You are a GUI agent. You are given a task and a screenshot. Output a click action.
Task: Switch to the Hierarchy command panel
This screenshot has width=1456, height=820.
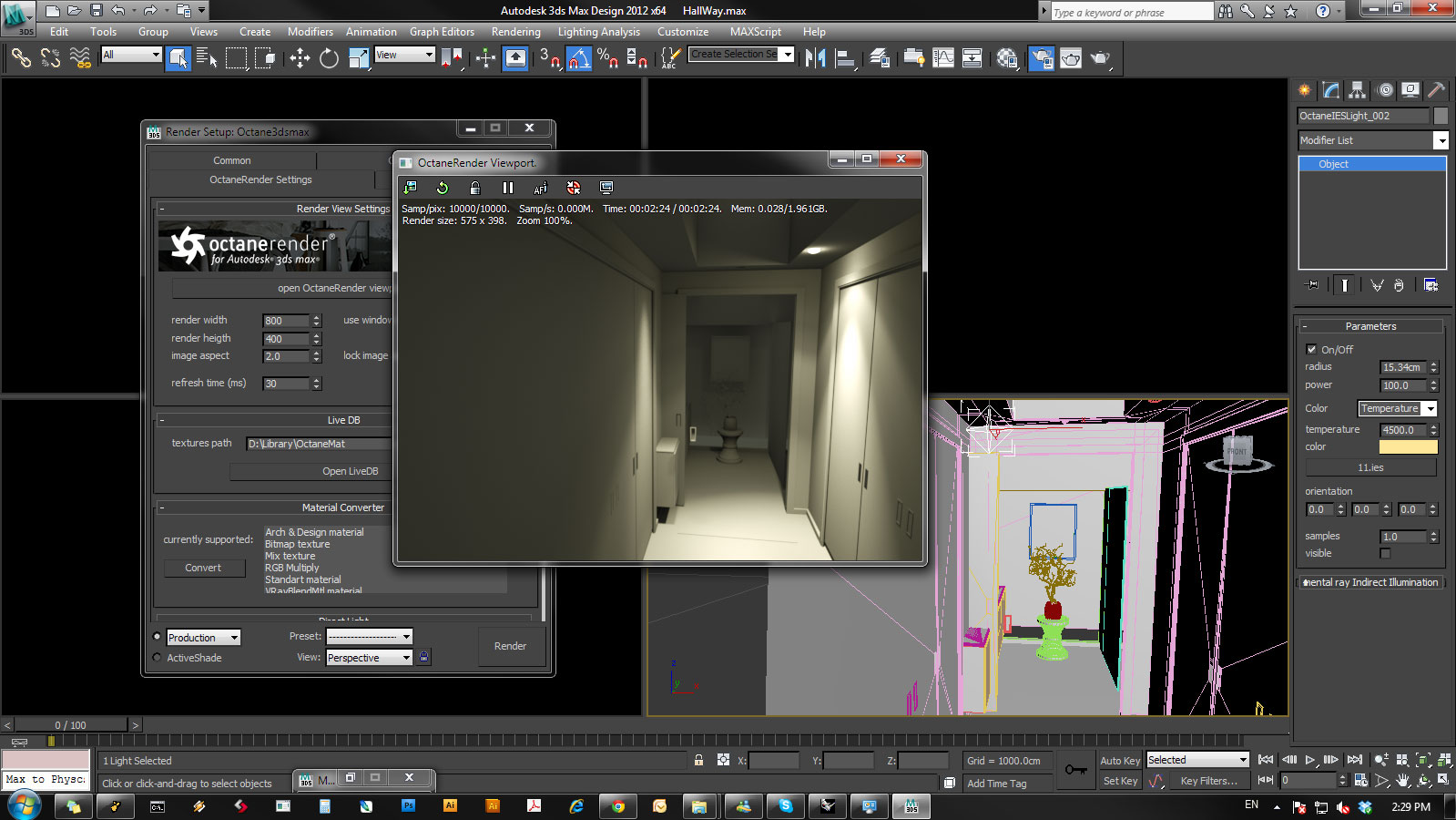(x=1358, y=89)
